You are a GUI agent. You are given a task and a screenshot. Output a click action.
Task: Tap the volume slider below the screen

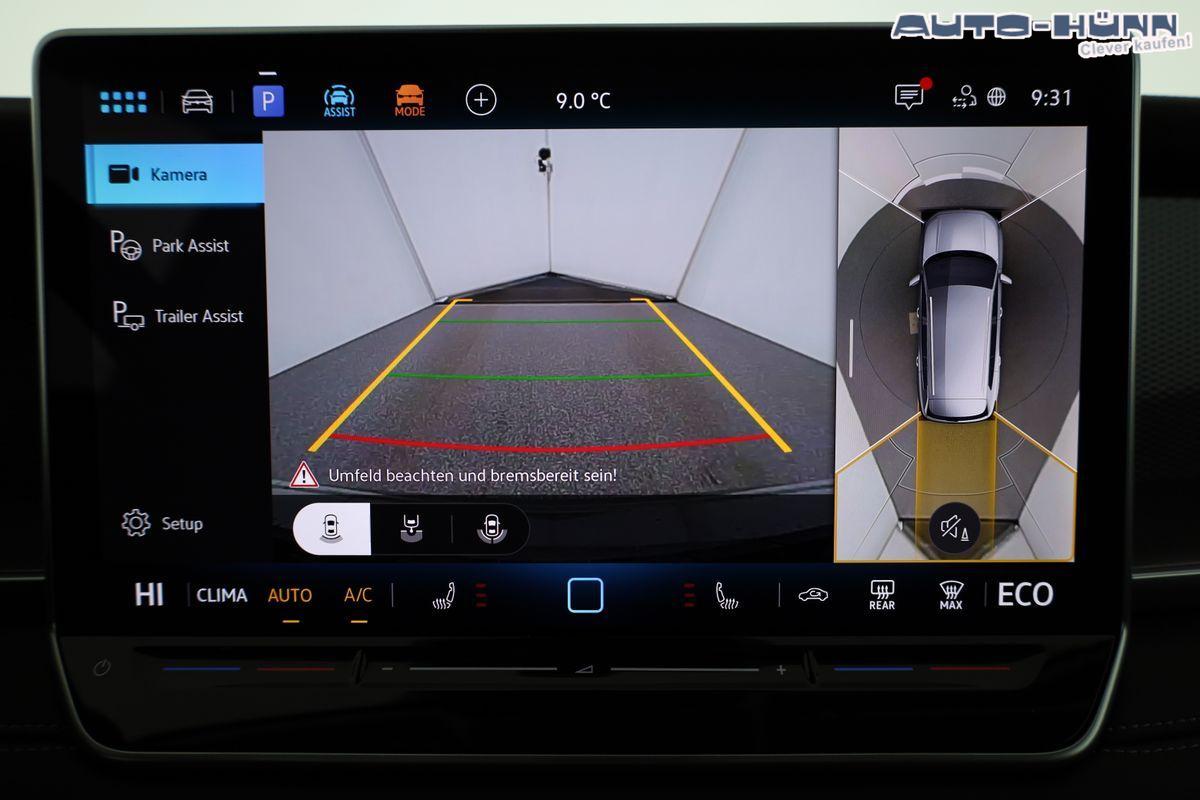pos(584,669)
